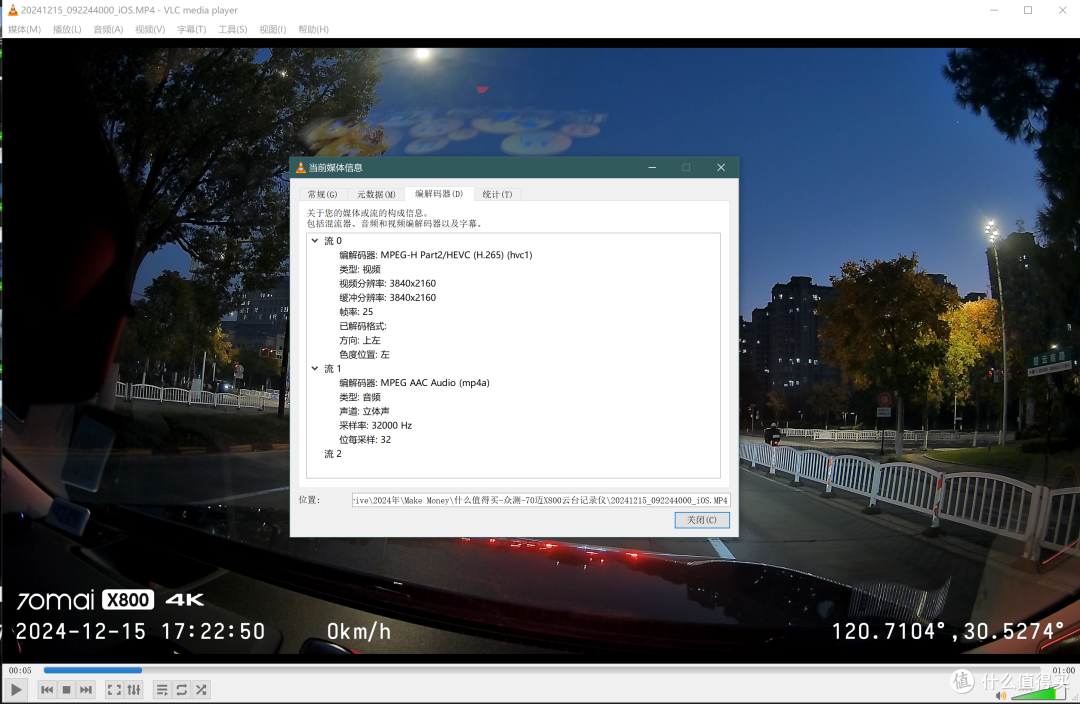Jump to the previous media item

coord(47,690)
